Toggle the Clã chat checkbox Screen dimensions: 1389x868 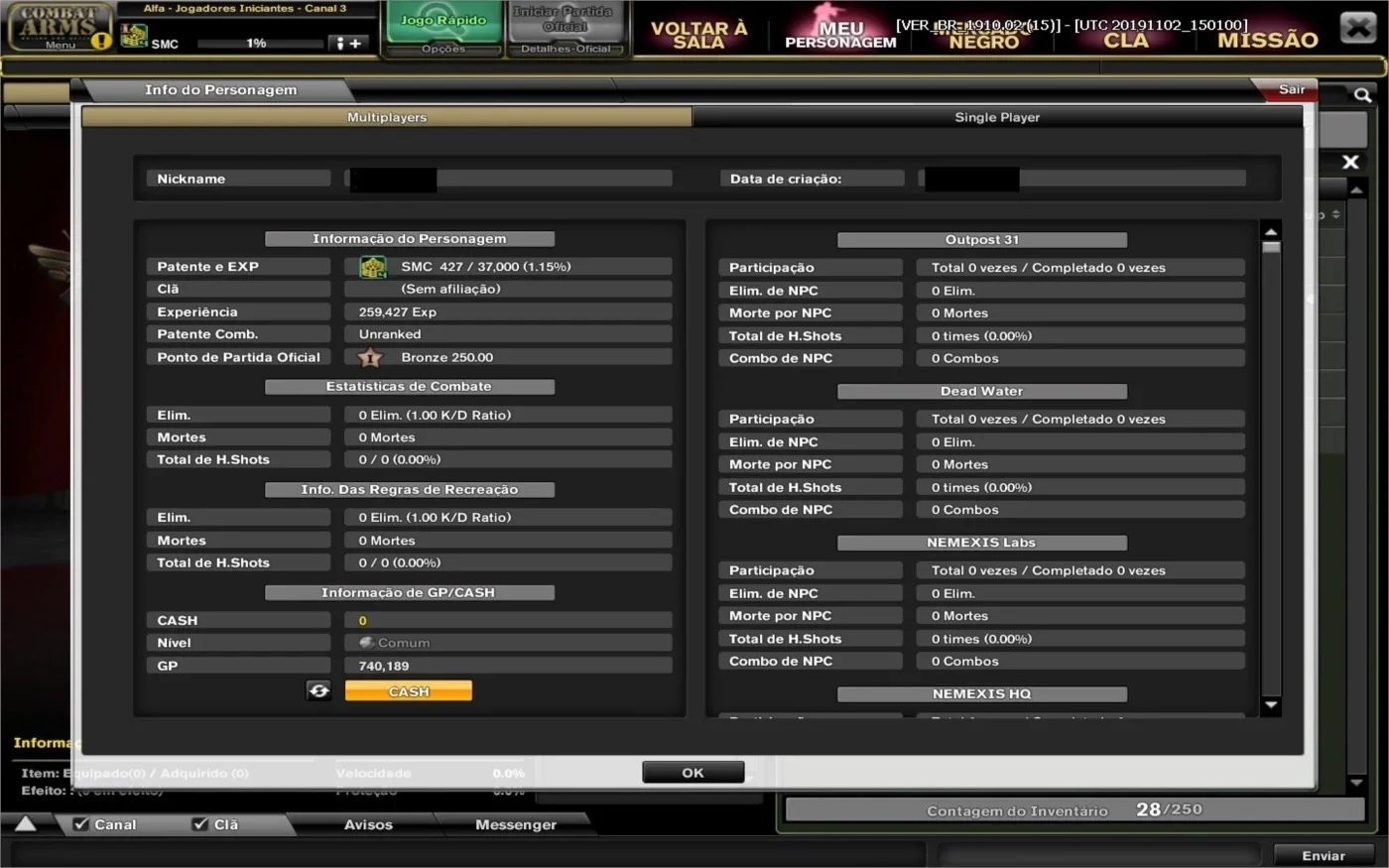[200, 824]
